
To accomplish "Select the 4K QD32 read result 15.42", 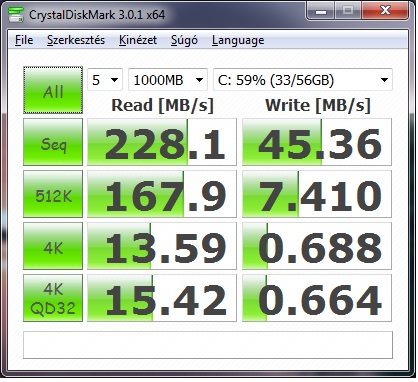I will [162, 298].
